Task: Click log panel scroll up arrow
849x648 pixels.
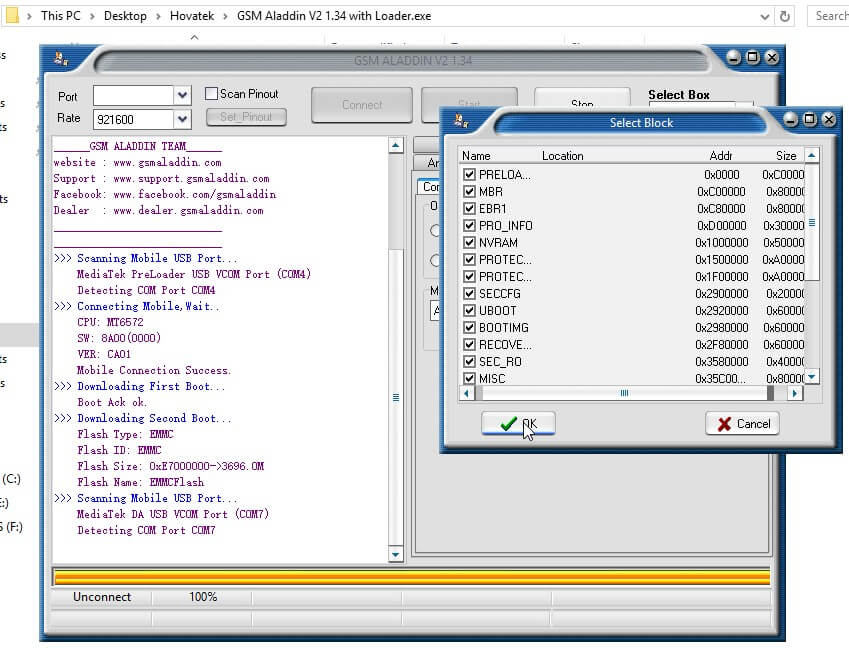Action: (396, 145)
